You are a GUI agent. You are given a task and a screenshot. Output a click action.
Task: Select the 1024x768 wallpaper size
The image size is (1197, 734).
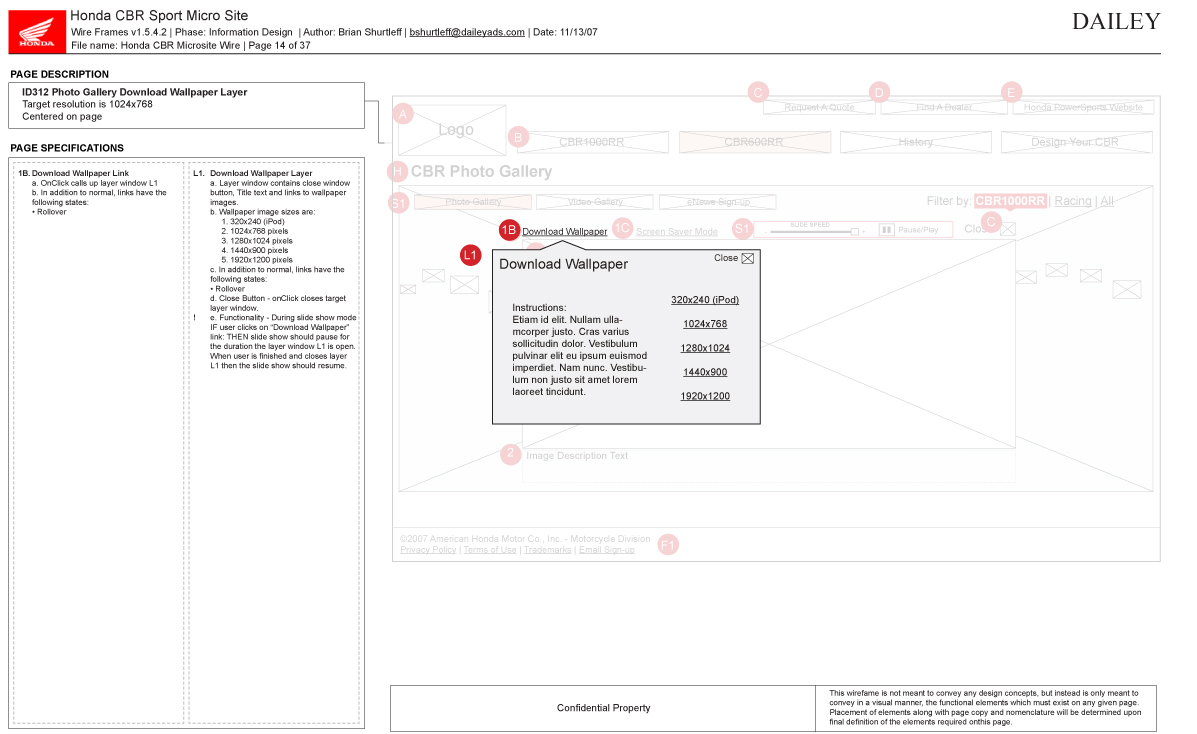click(705, 324)
